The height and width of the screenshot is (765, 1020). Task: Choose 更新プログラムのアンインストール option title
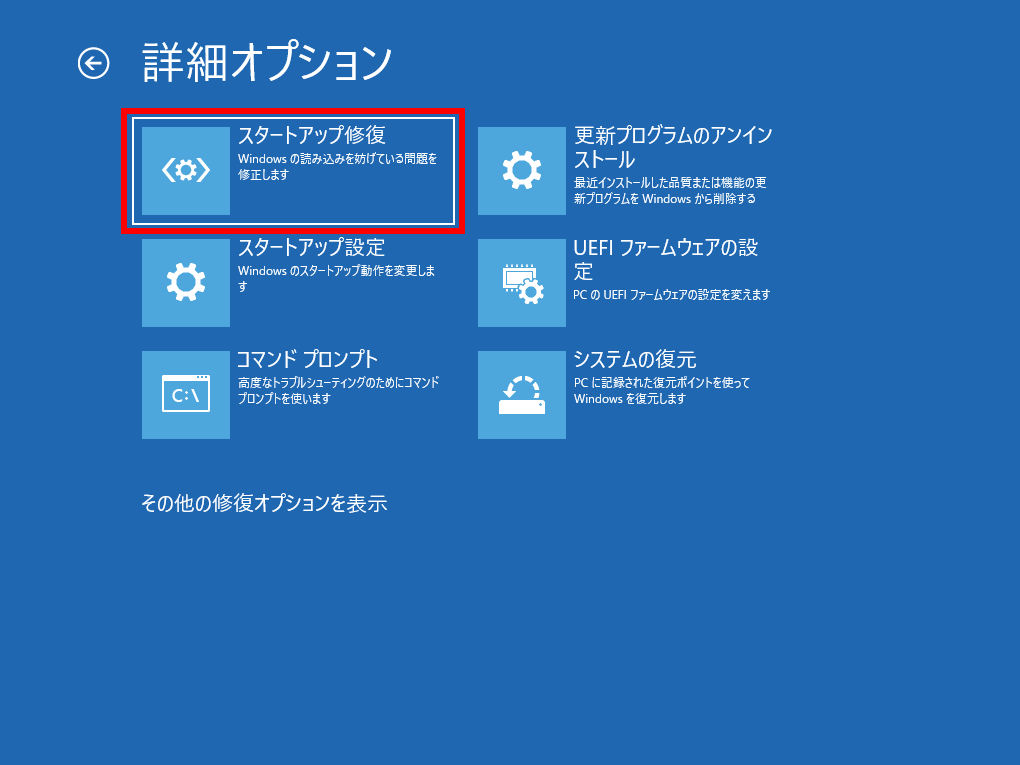click(x=673, y=147)
